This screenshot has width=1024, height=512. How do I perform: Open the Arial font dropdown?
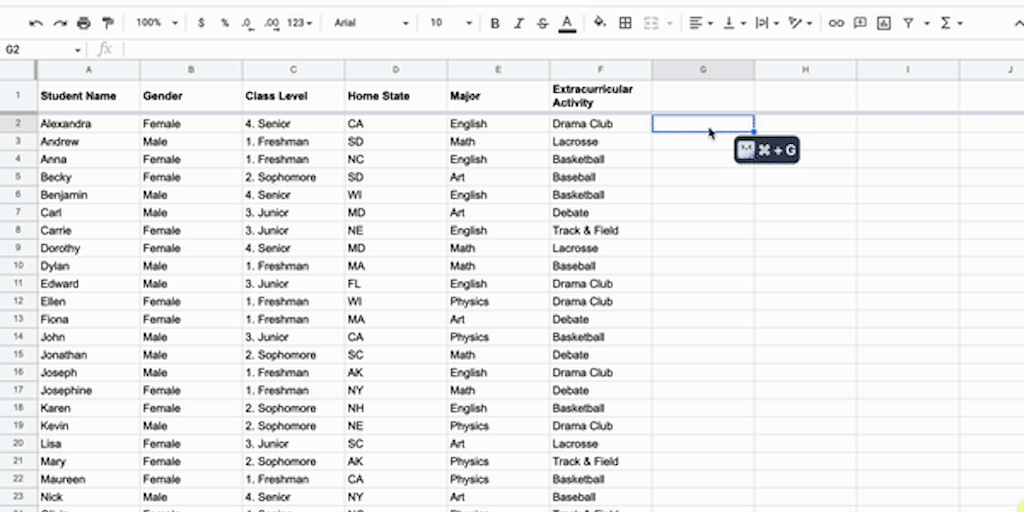click(371, 23)
